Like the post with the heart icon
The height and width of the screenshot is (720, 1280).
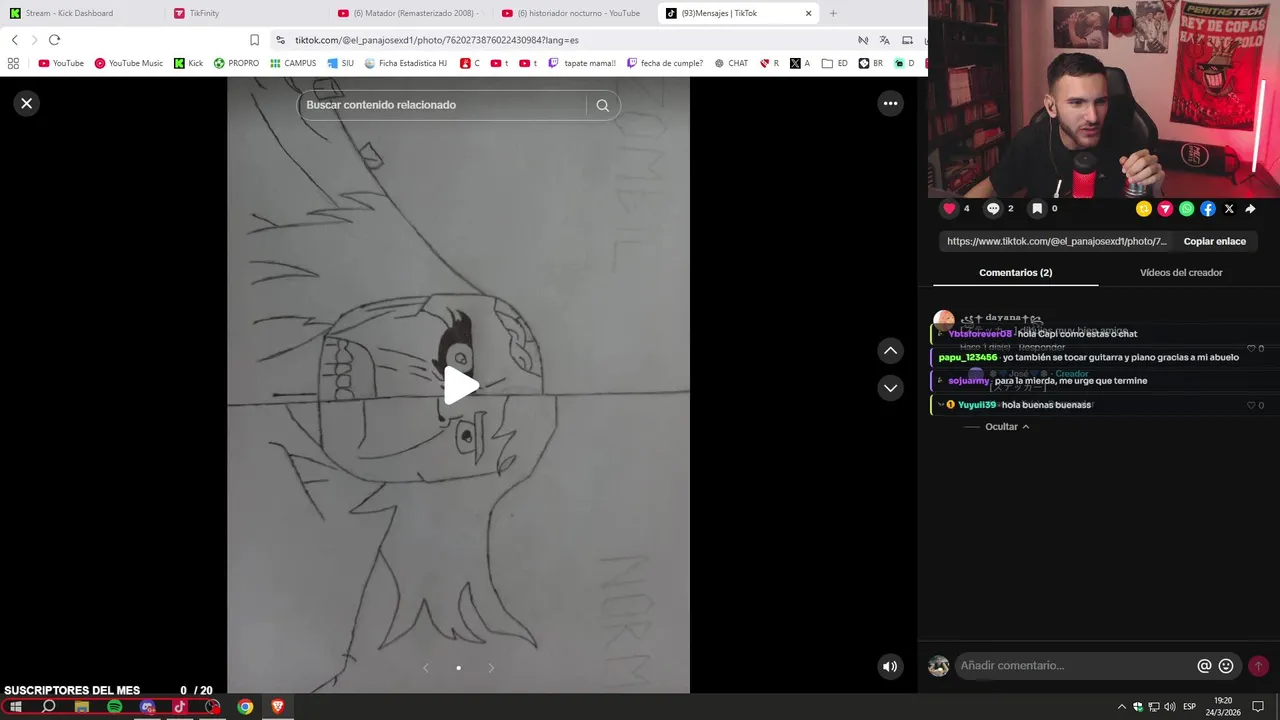[949, 209]
